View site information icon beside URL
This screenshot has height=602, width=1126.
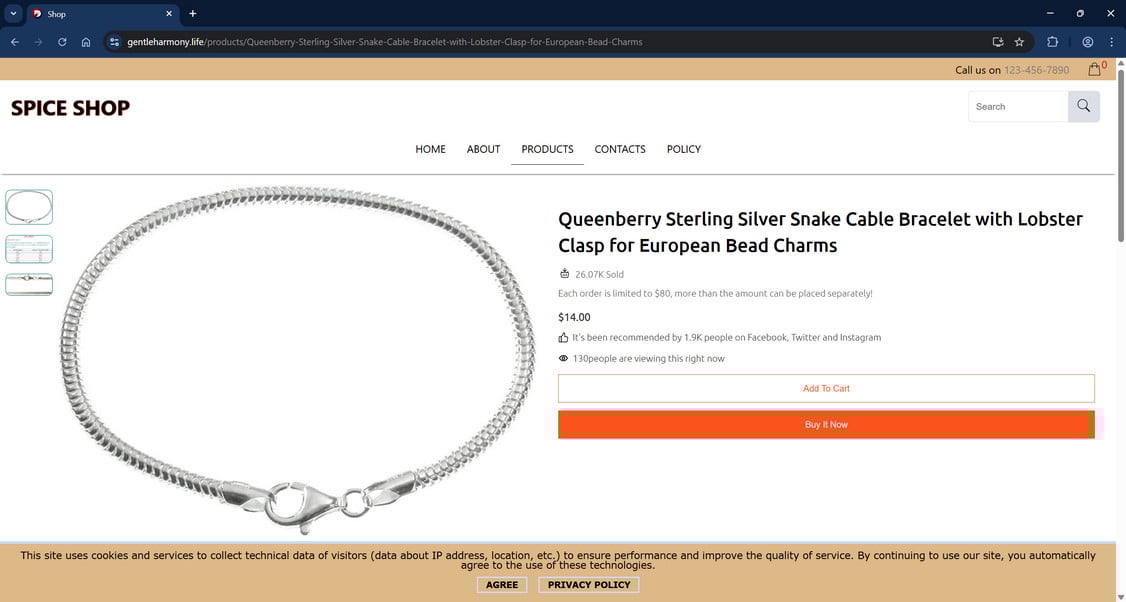point(114,42)
